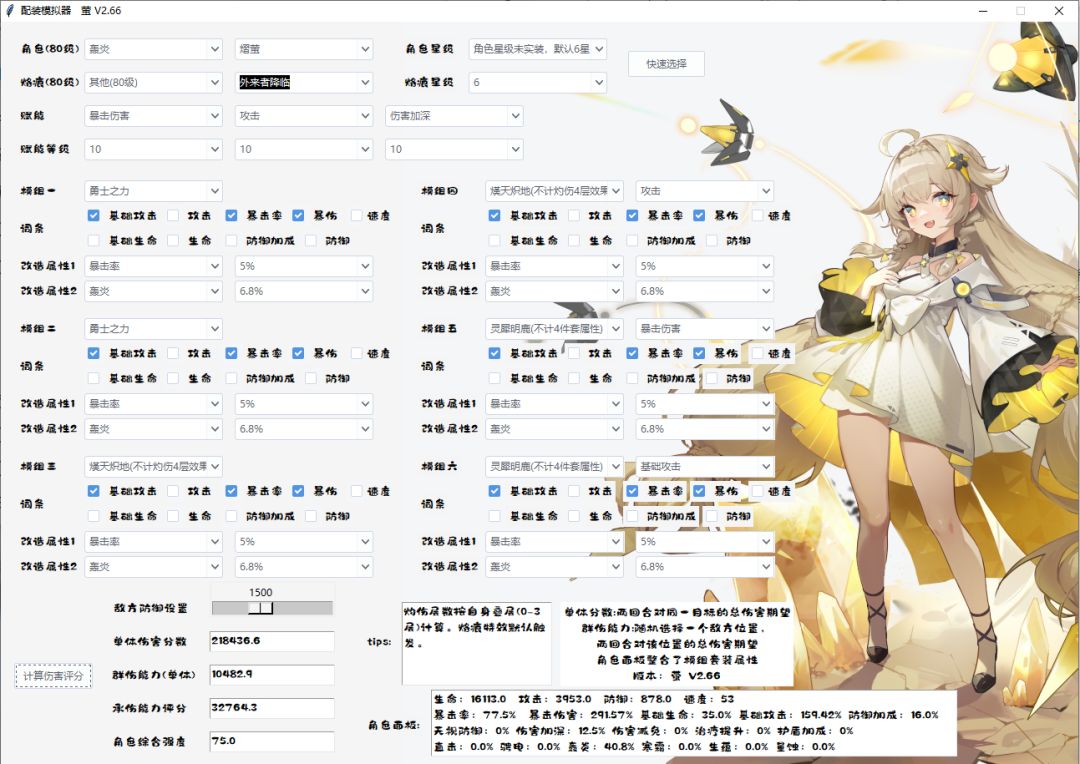The image size is (1080, 764).
Task: Open the 模组六 set dropdown showing 灵犀明鹿
Action: click(554, 466)
